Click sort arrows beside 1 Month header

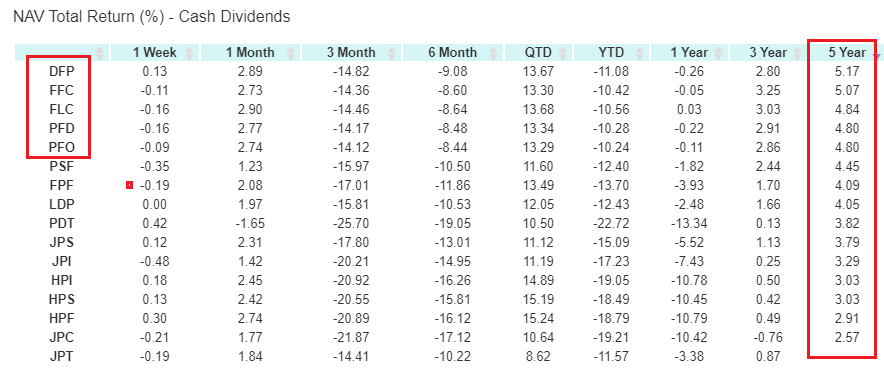(x=291, y=53)
